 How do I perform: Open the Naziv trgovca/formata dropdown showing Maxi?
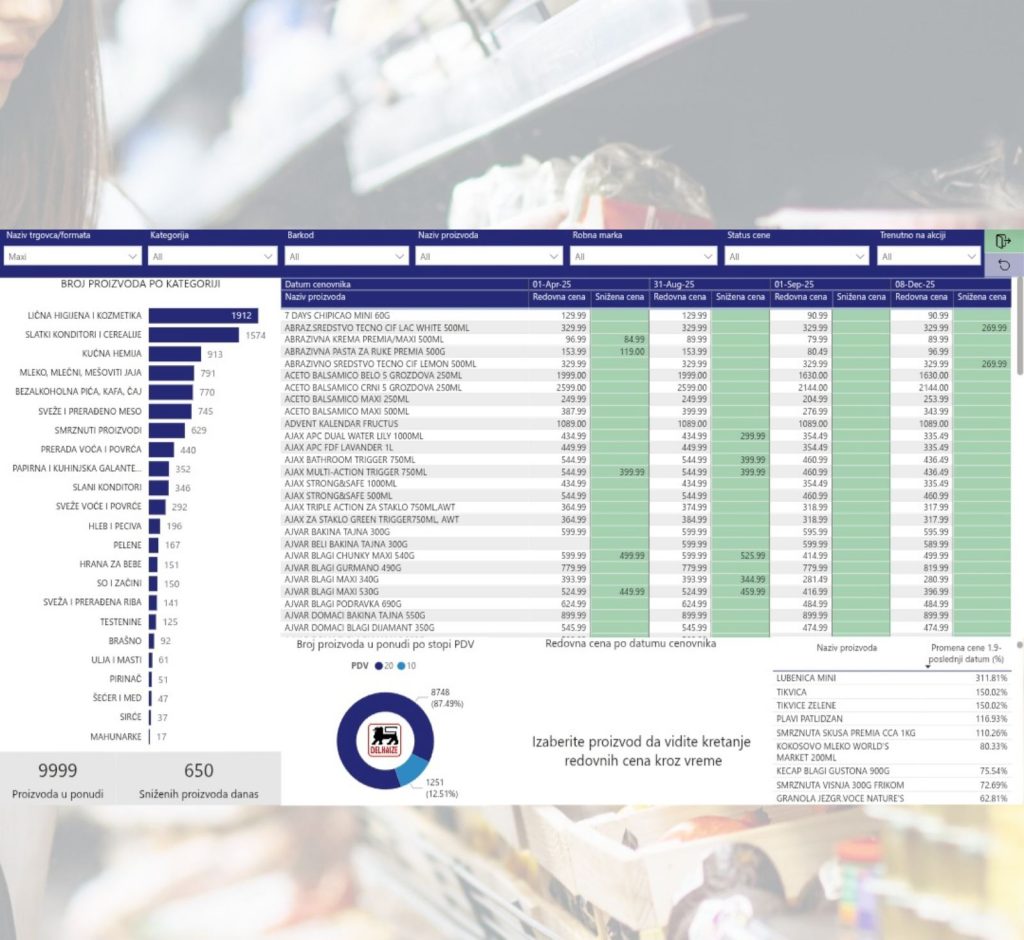71,257
